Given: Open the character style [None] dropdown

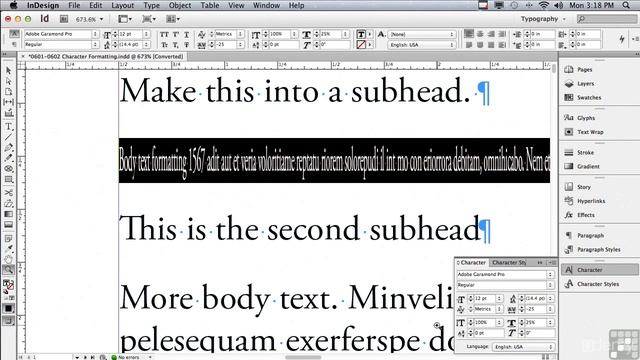Looking at the screenshot, I should point(422,34).
